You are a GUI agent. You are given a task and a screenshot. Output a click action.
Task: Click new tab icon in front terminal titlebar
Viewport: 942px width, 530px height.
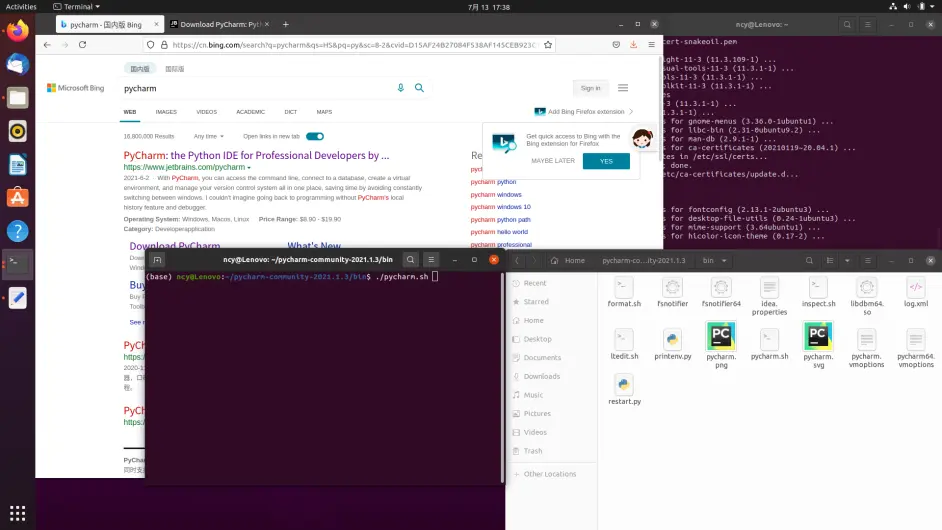[157, 260]
